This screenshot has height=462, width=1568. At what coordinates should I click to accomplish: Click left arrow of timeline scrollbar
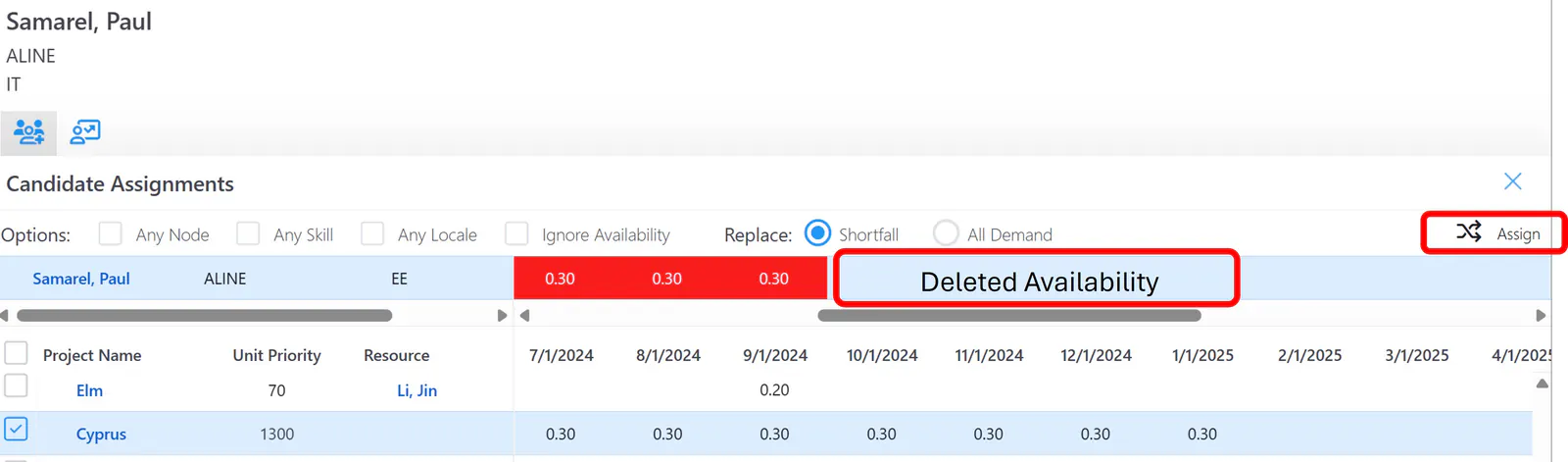[524, 316]
